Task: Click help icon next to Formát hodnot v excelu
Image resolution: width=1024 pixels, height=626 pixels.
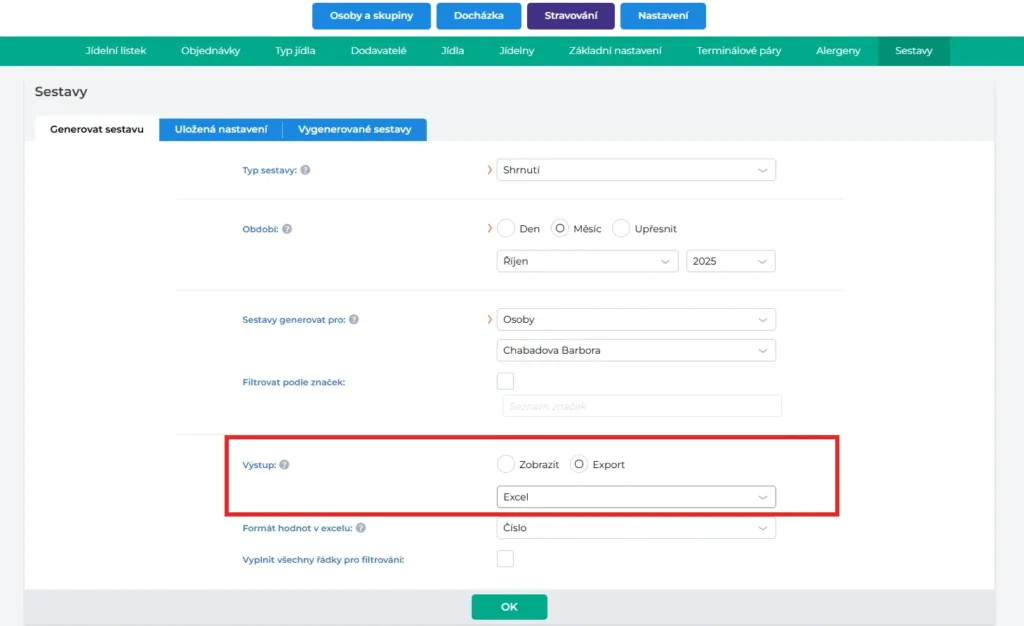Action: pos(361,528)
